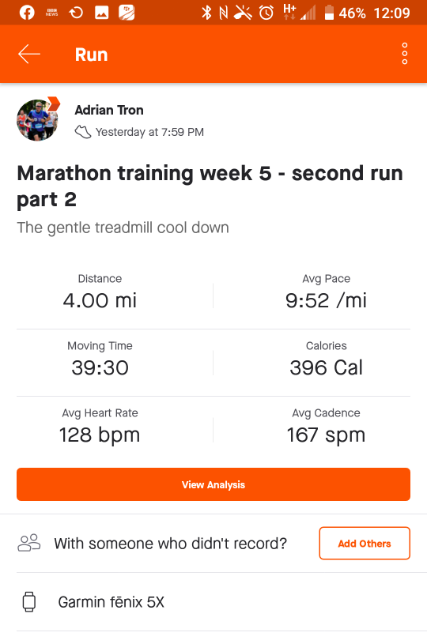Viewport: 427px width, 640px height.
Task: Open Adrian Tron's profile name link
Action: pos(109,110)
